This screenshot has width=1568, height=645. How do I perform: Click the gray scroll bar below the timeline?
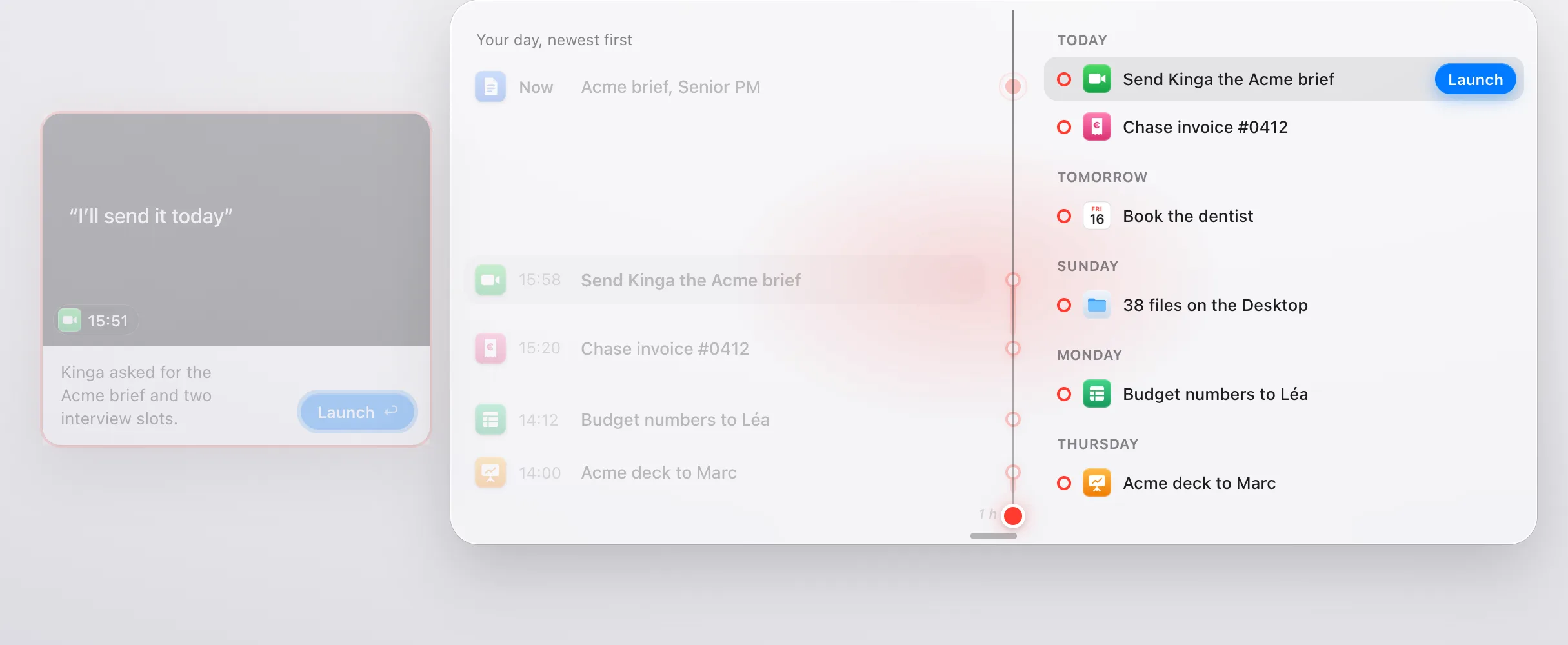coord(994,536)
